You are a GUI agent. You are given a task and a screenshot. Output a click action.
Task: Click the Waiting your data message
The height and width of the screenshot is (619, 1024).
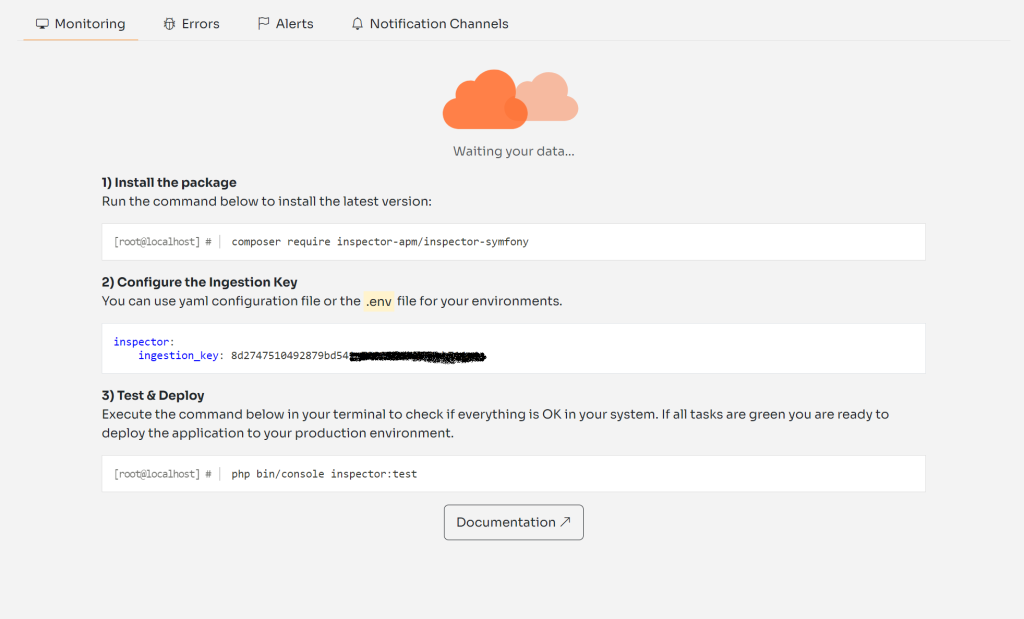coord(511,151)
